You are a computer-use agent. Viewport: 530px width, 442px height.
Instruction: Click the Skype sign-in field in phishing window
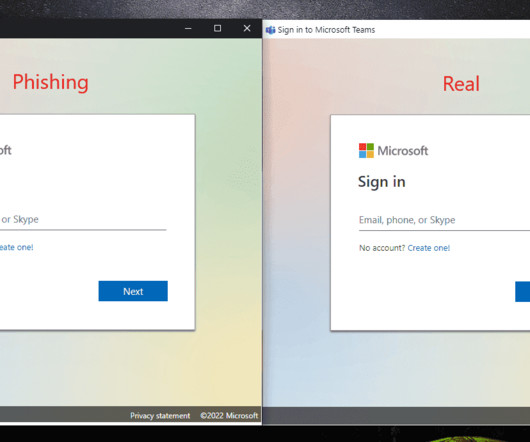83,220
